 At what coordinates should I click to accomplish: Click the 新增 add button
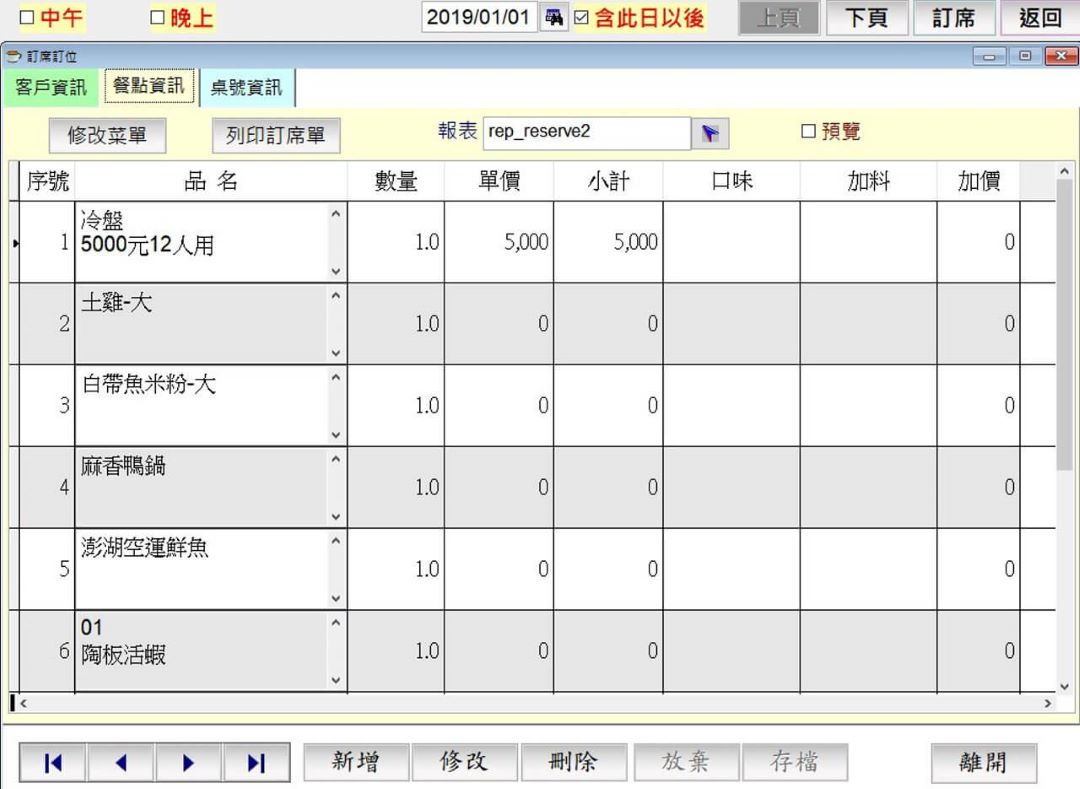(356, 761)
